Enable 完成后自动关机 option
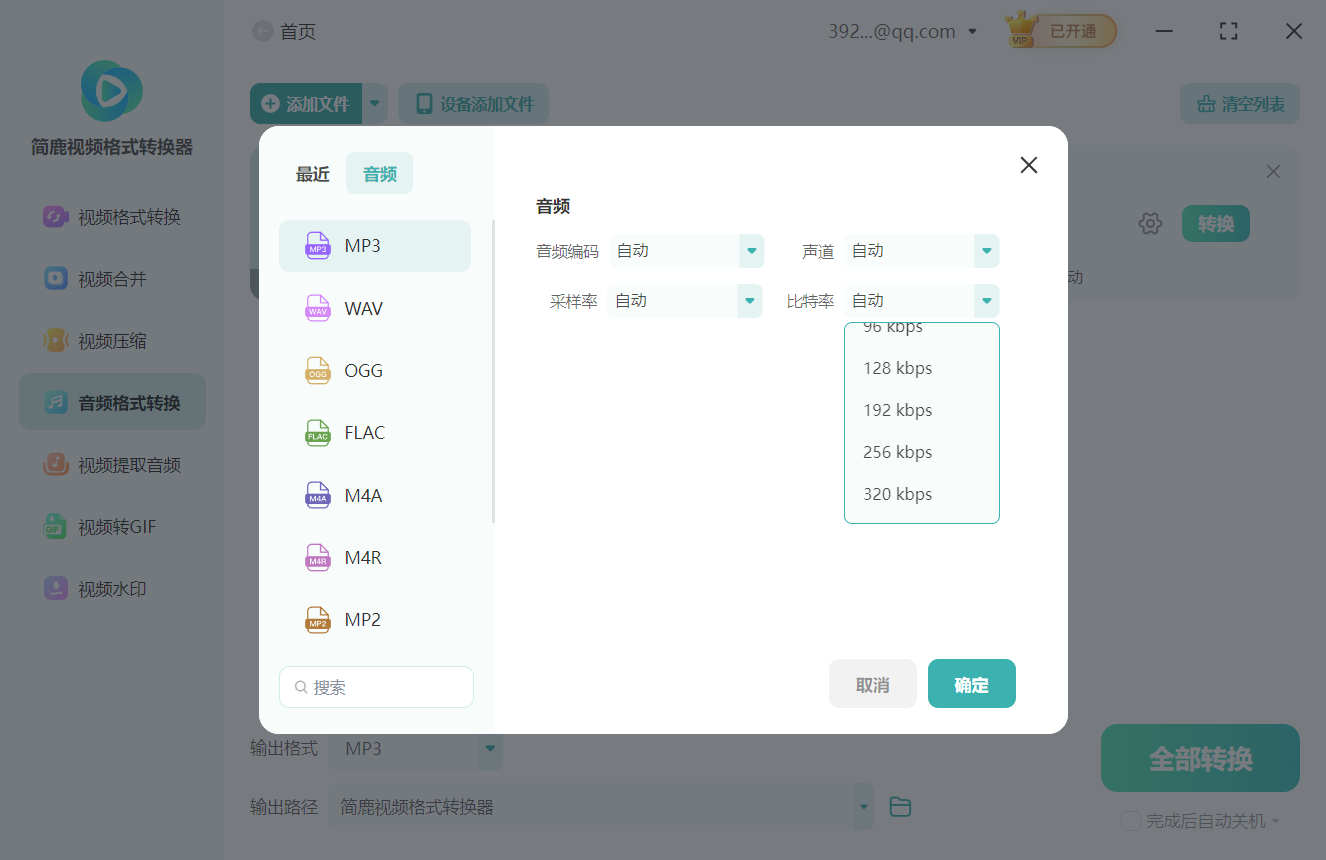Screen dimensions: 1326x860 point(1131,820)
